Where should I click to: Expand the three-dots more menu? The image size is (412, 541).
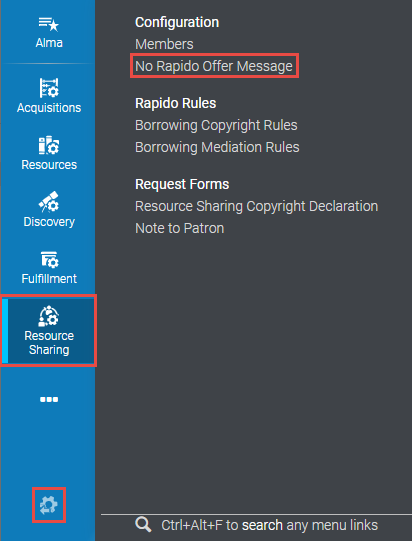(x=49, y=400)
